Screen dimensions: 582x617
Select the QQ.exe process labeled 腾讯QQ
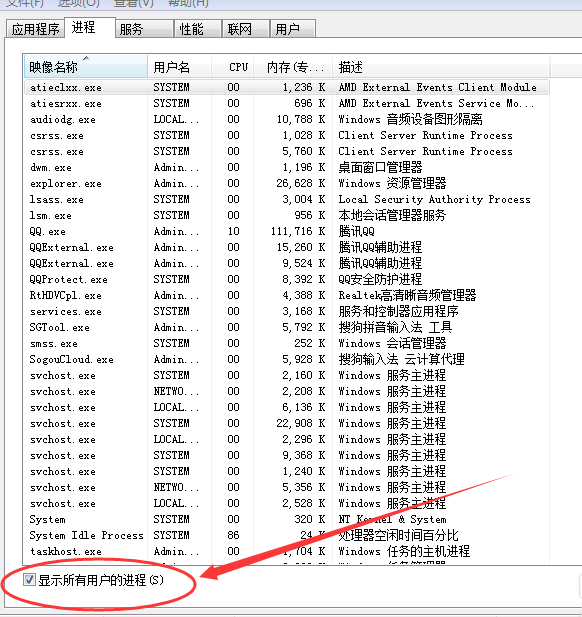click(x=287, y=231)
